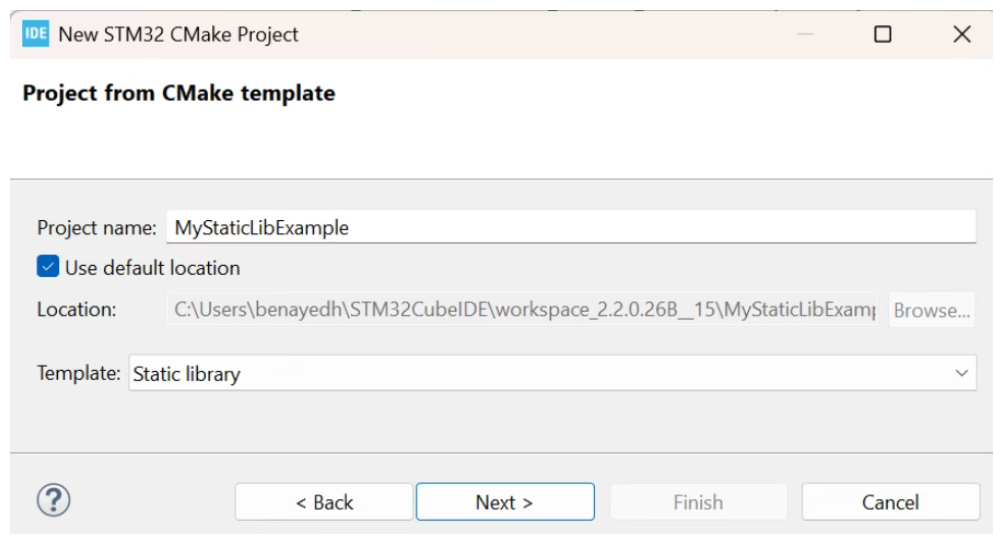Open the 'Static library' template combo box
The width and height of the screenshot is (1004, 539).
[x=553, y=373]
